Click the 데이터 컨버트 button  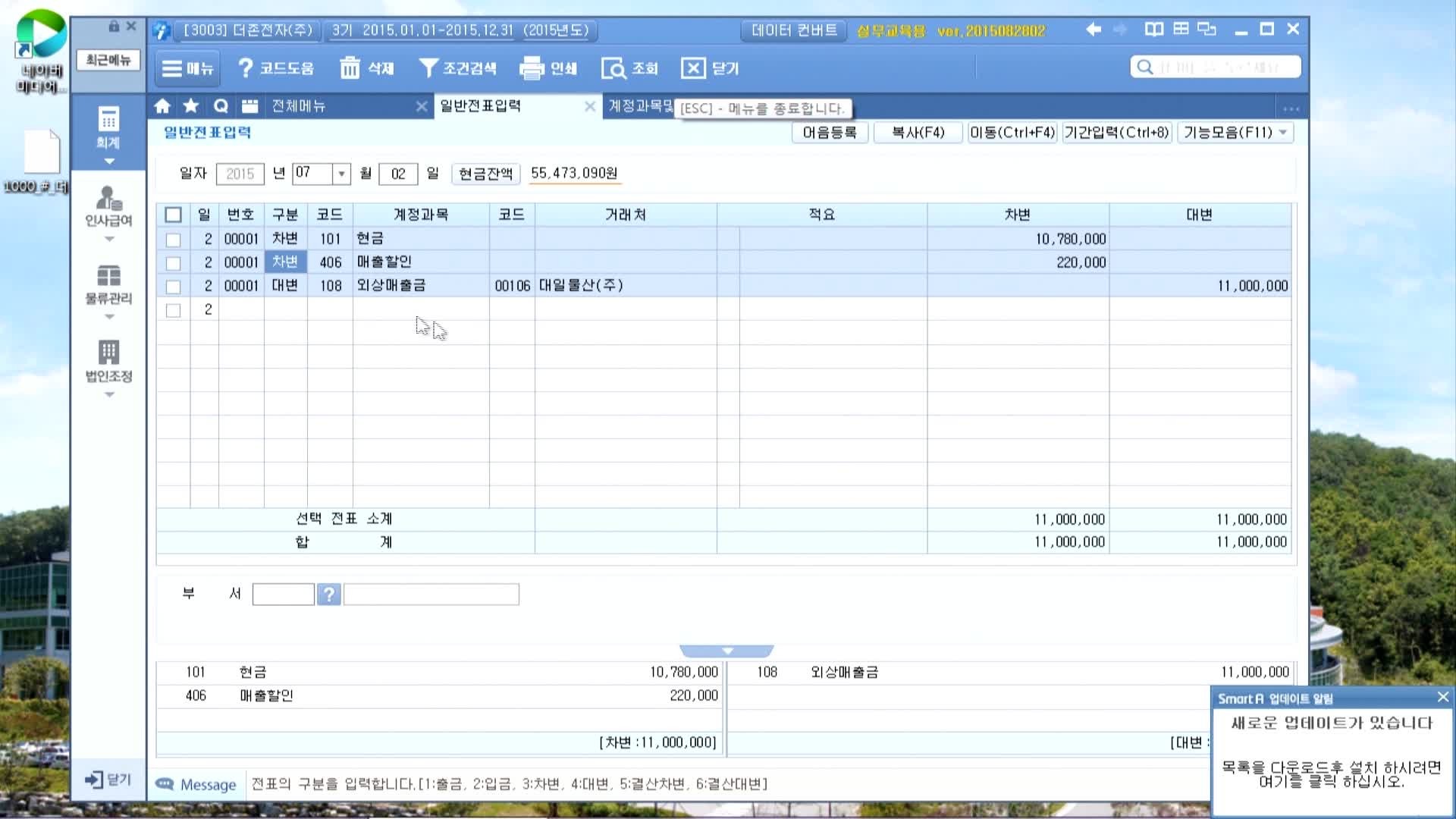pyautogui.click(x=794, y=30)
